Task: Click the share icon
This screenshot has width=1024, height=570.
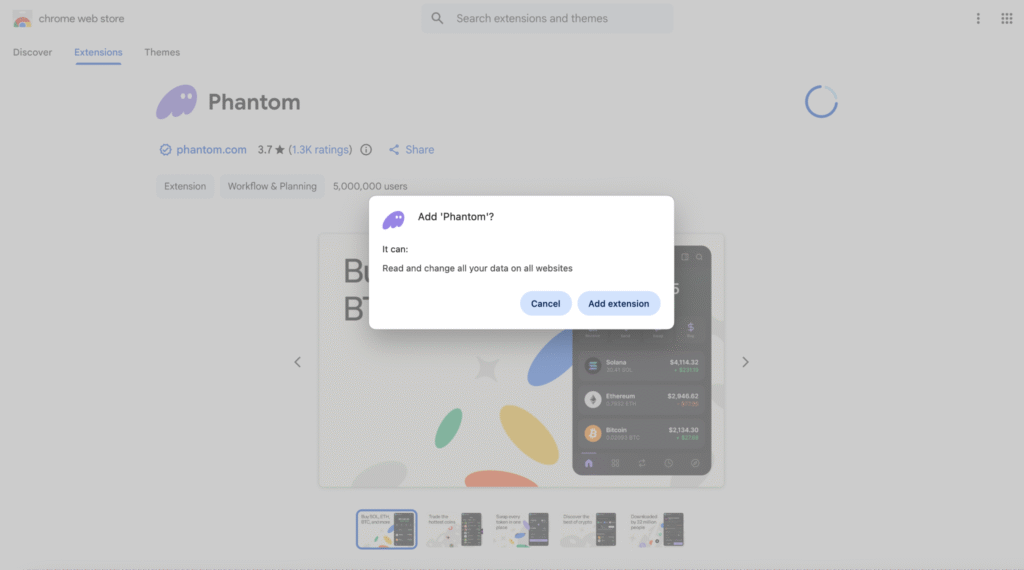Action: (394, 150)
